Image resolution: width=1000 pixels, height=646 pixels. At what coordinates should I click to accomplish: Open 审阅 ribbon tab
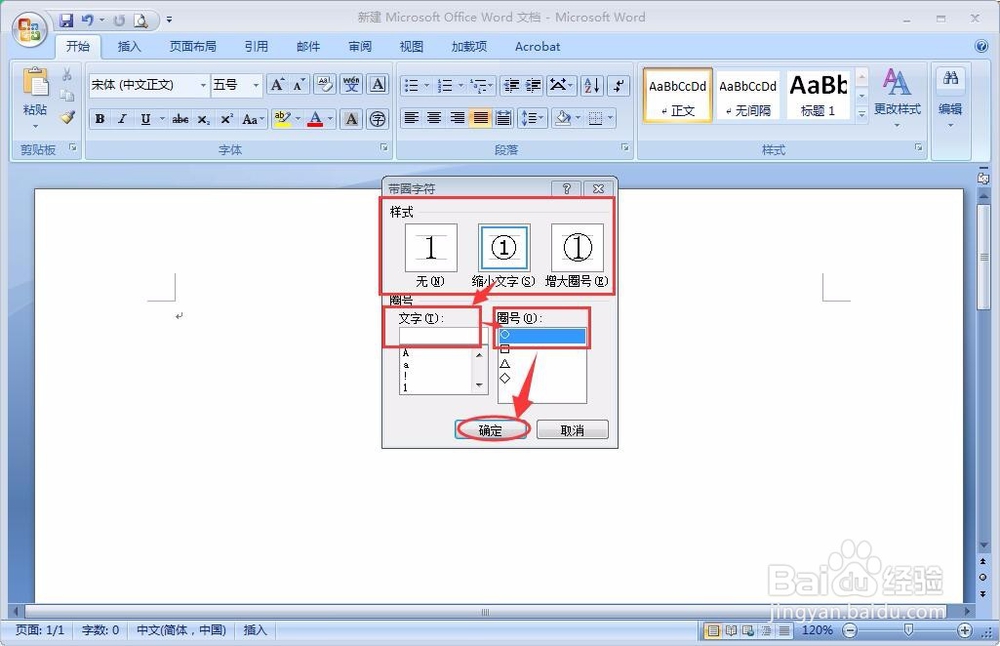(360, 47)
